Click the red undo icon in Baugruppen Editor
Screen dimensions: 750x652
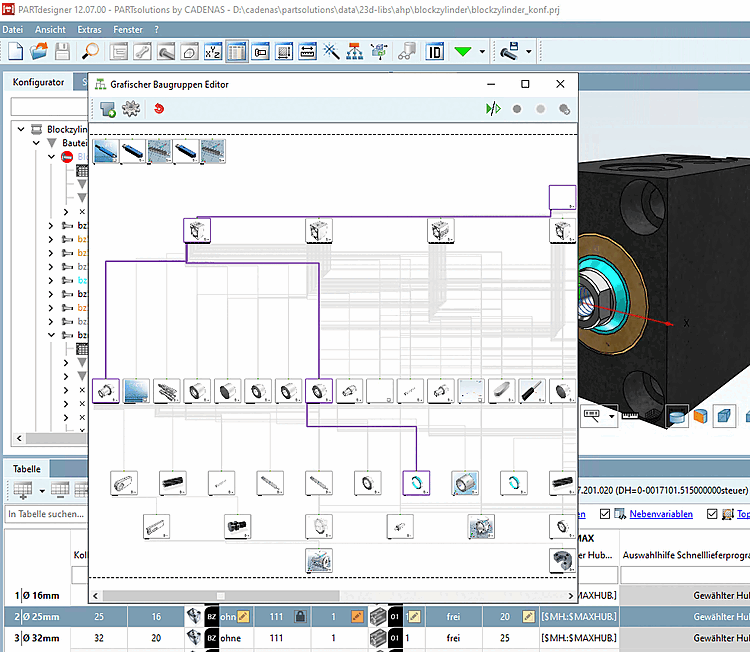pos(158,109)
